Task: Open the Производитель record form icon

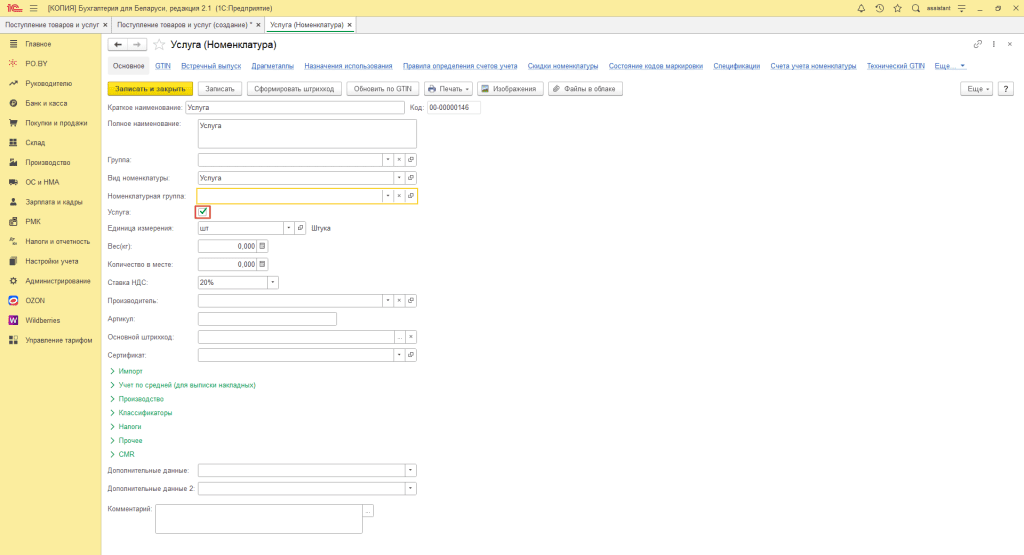Action: 411,300
